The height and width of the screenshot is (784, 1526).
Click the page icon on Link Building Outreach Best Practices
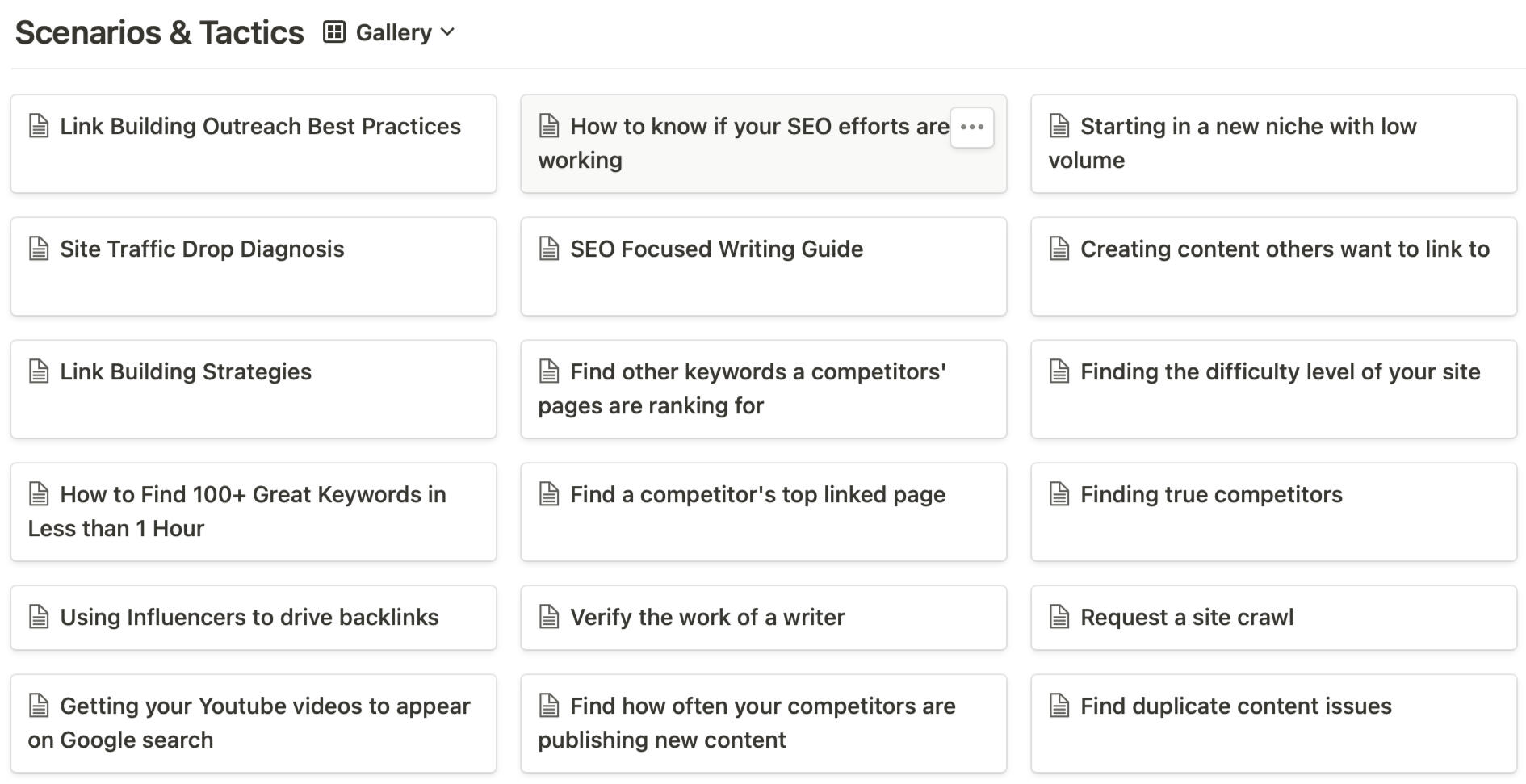point(37,127)
